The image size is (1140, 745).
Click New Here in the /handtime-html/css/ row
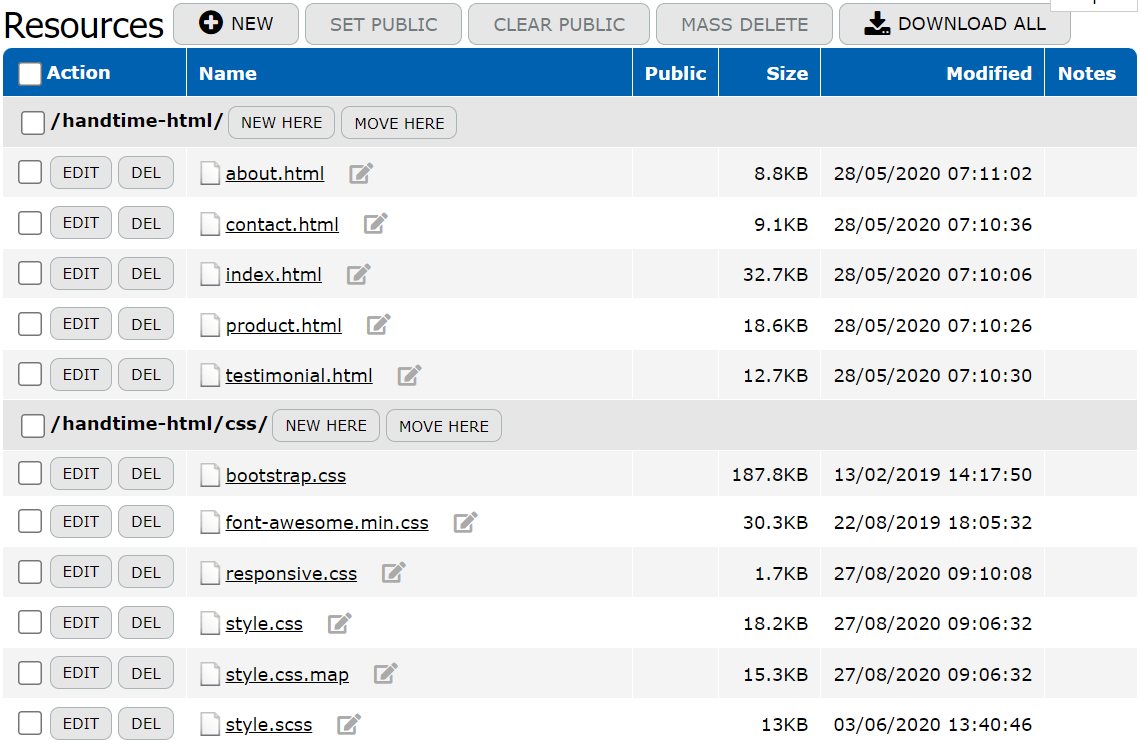pyautogui.click(x=326, y=426)
